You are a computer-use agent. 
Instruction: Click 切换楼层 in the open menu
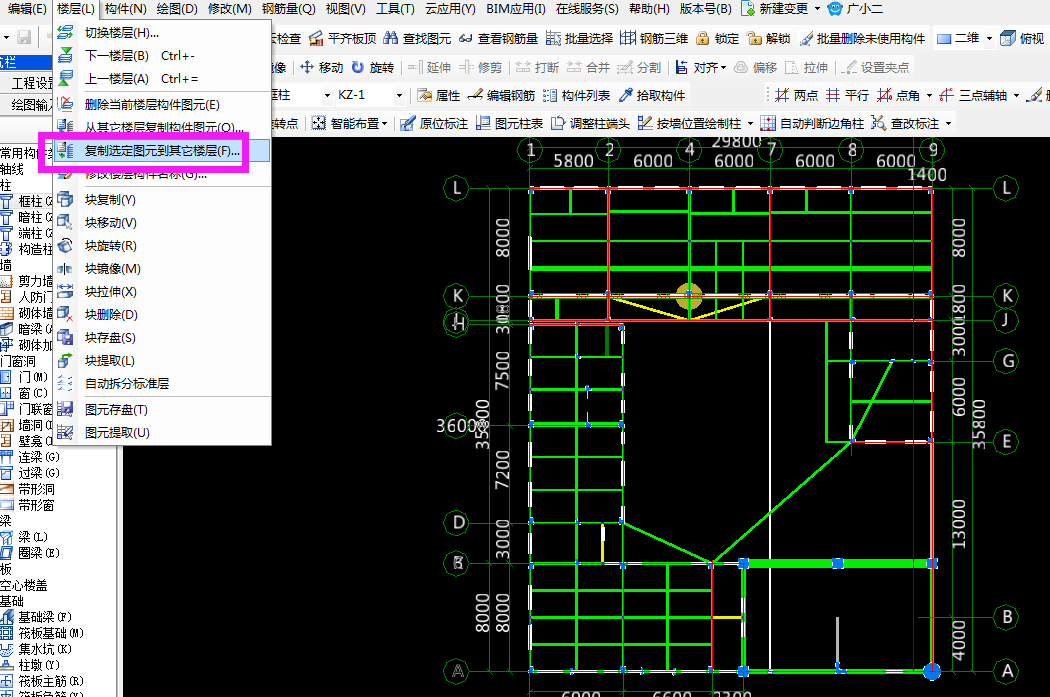pos(122,33)
